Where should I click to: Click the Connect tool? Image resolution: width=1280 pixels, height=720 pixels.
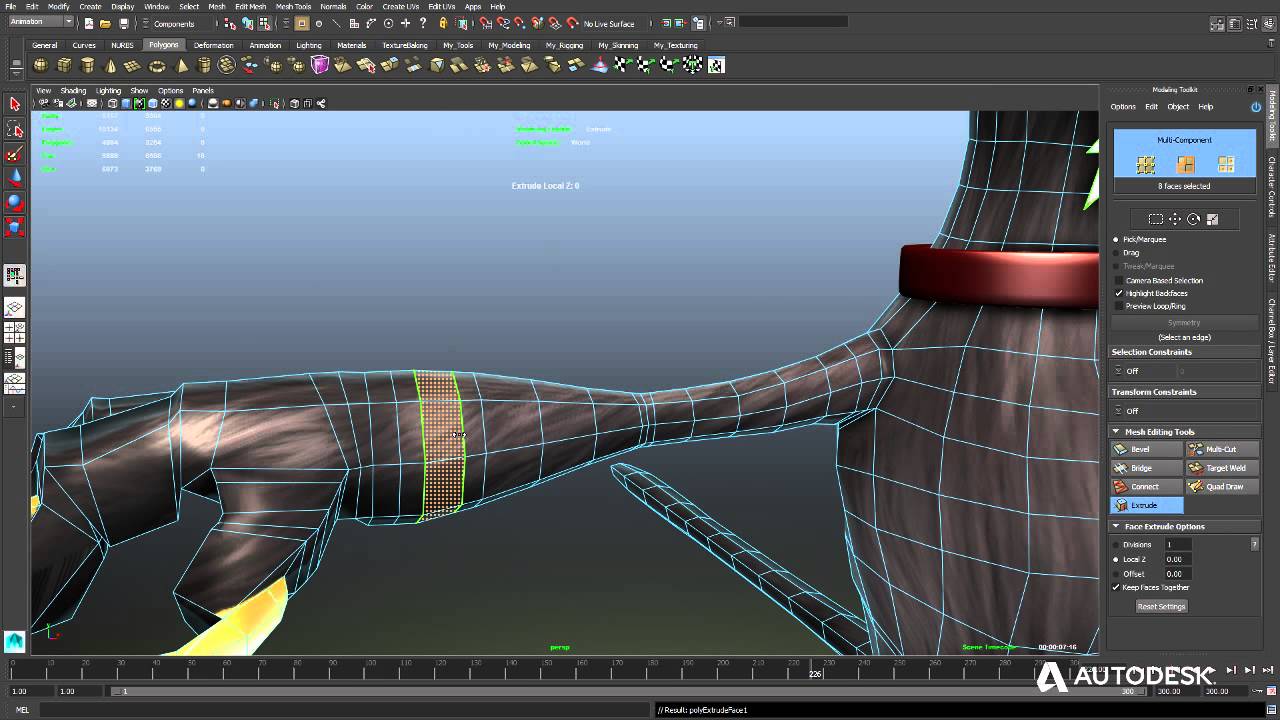click(x=1146, y=487)
